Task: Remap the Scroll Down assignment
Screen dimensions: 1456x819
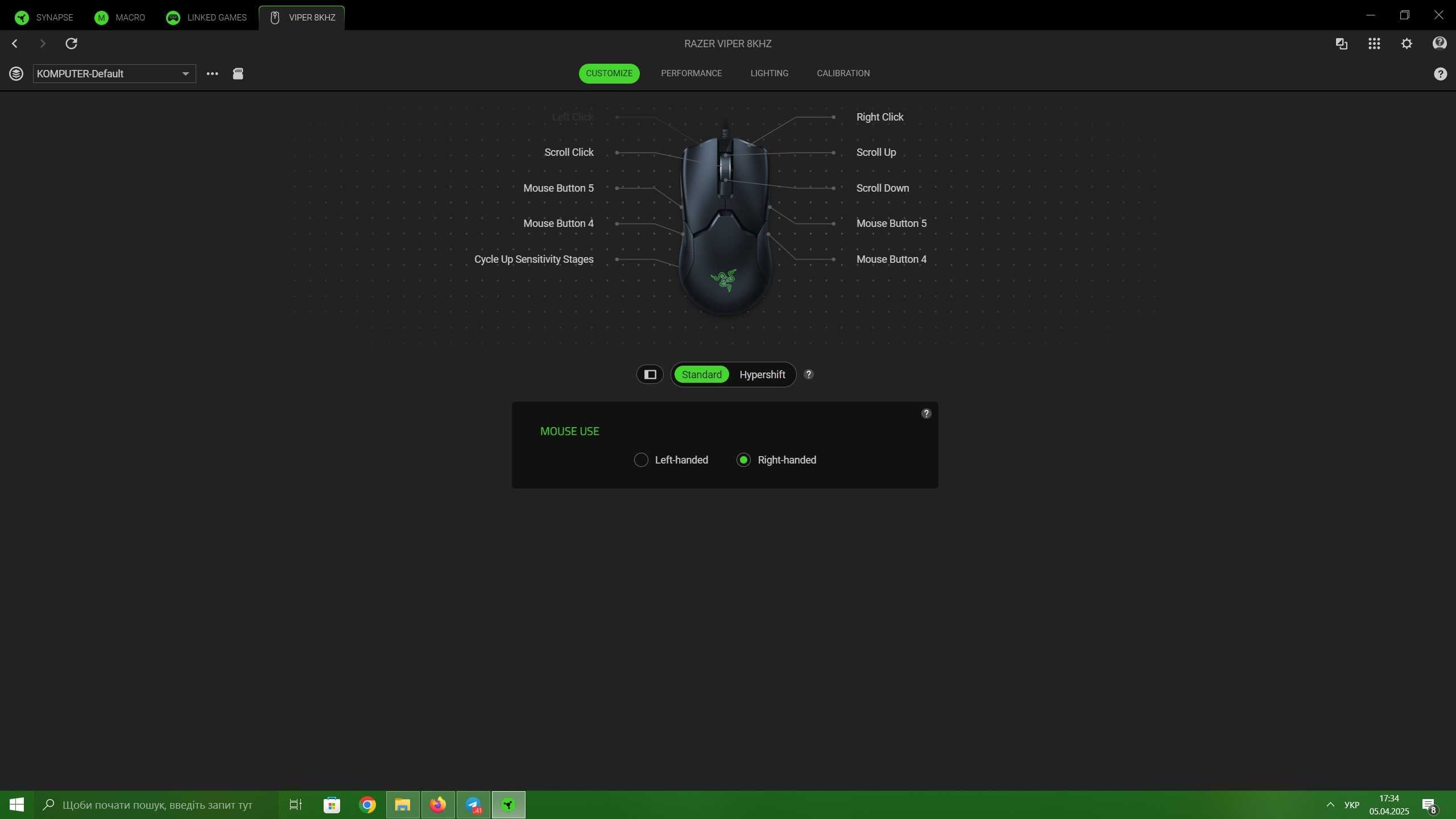Action: click(883, 188)
